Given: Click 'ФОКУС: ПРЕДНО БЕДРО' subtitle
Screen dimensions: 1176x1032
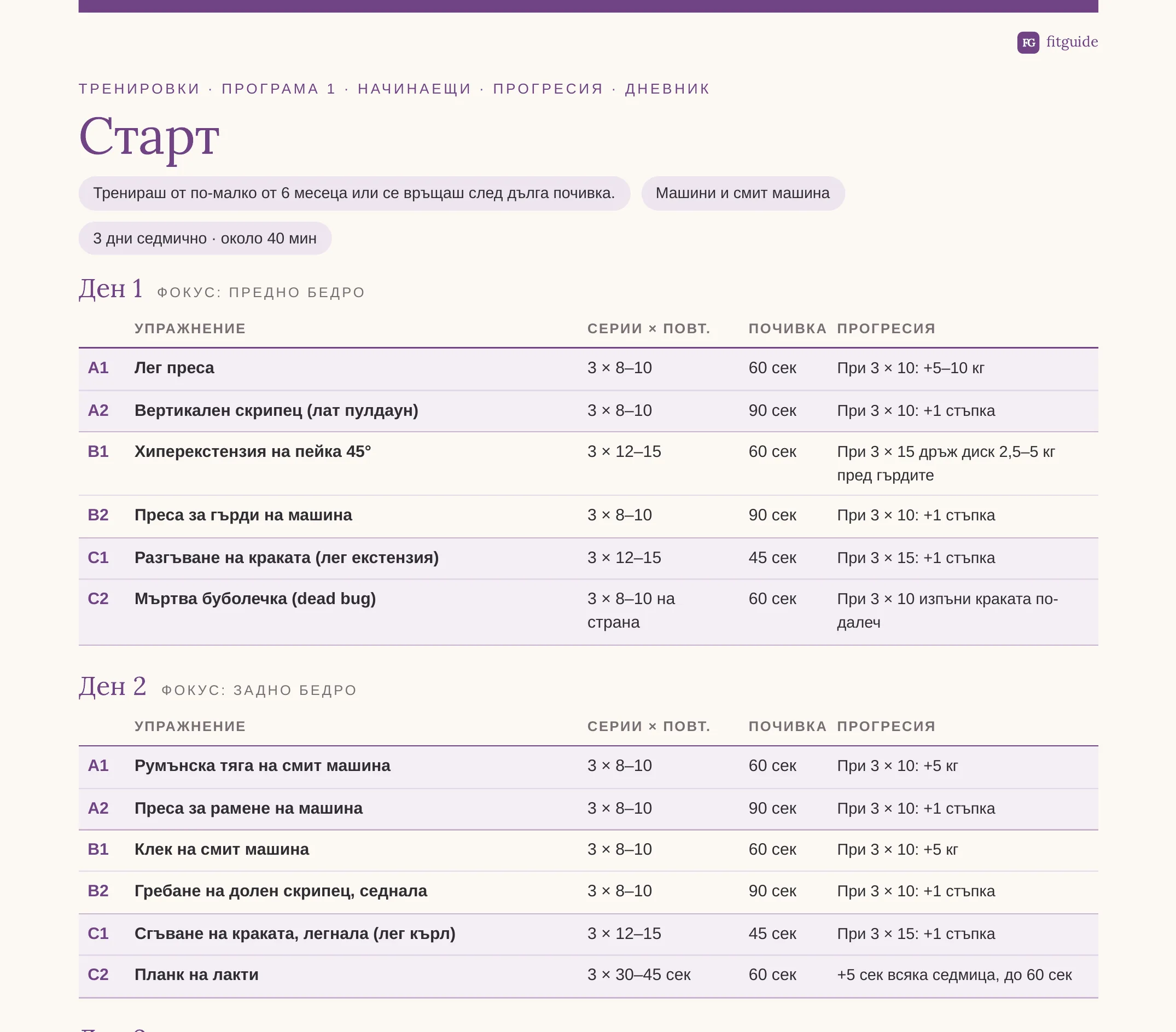Looking at the screenshot, I should (x=261, y=292).
